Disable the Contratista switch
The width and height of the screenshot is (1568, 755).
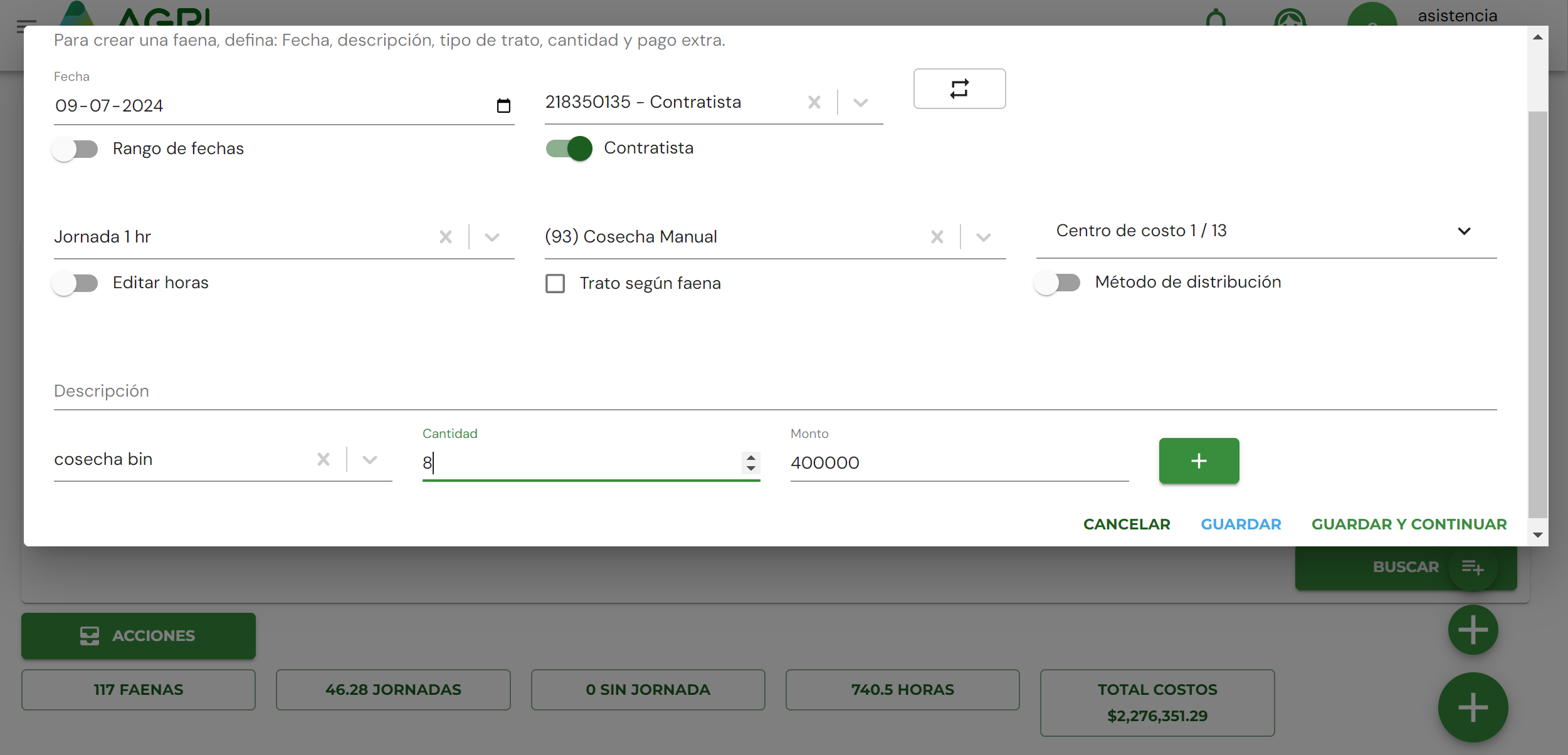pyautogui.click(x=569, y=148)
